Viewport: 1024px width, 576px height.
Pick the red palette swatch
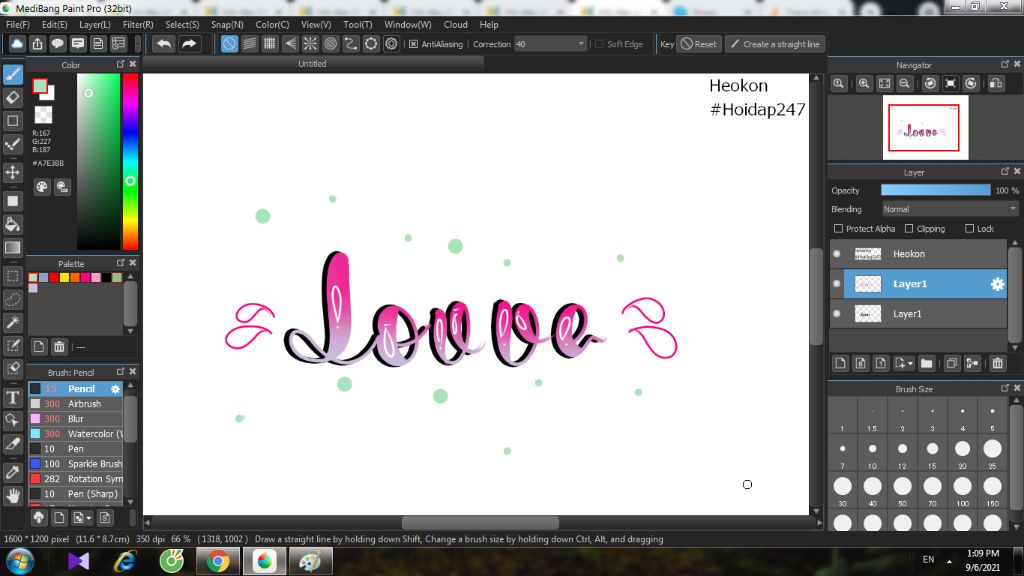point(54,278)
